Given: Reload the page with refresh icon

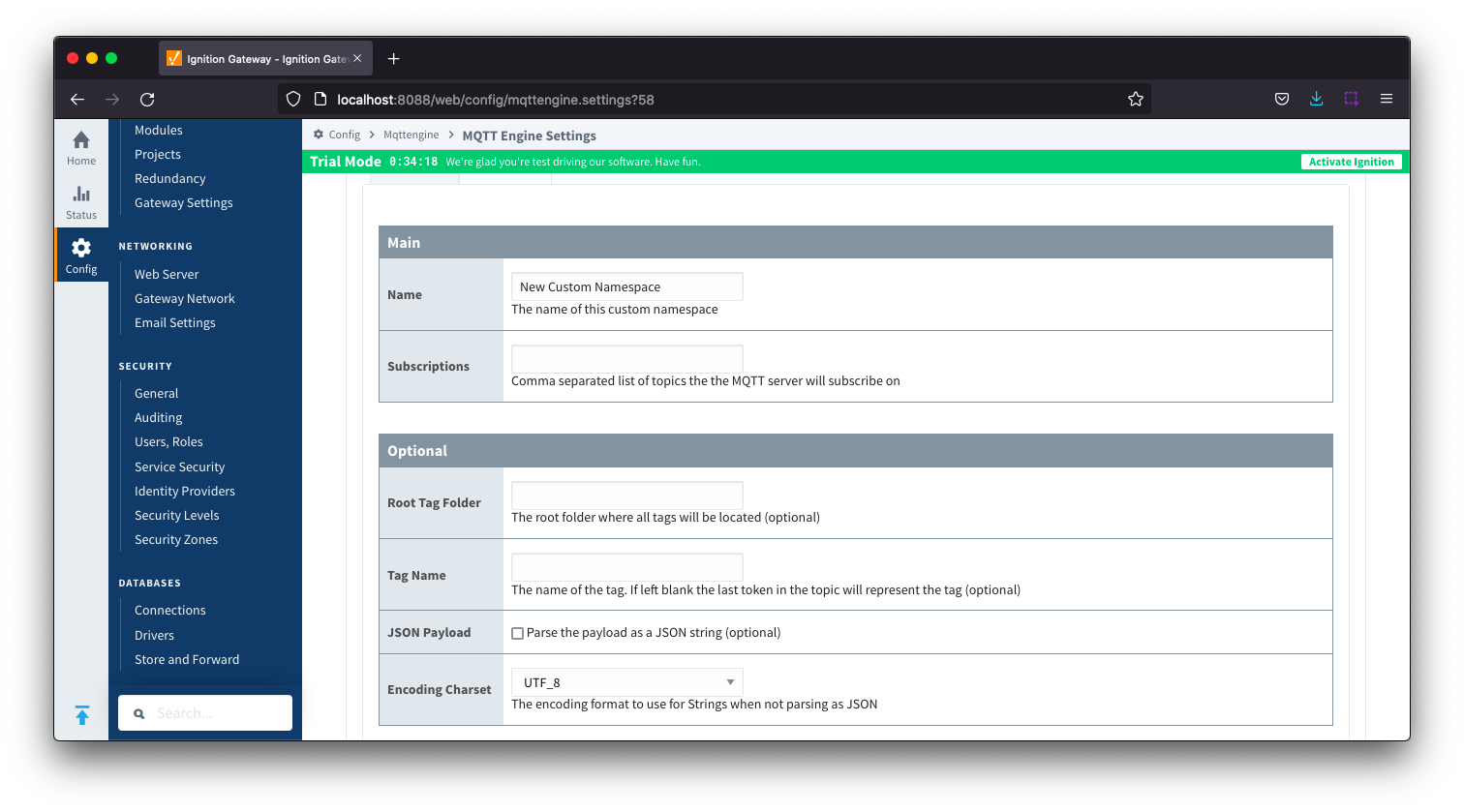Looking at the screenshot, I should [x=147, y=99].
